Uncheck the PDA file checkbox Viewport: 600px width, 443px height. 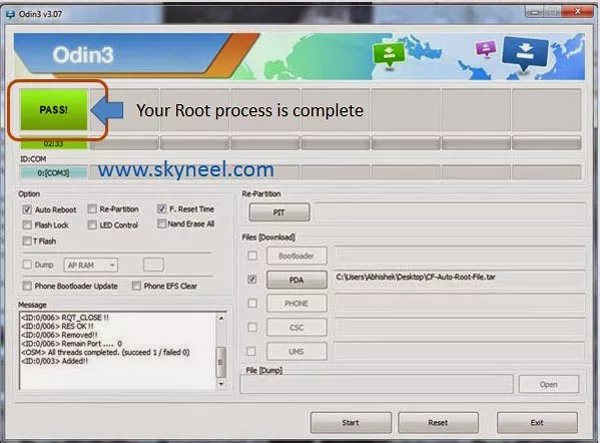coord(252,279)
